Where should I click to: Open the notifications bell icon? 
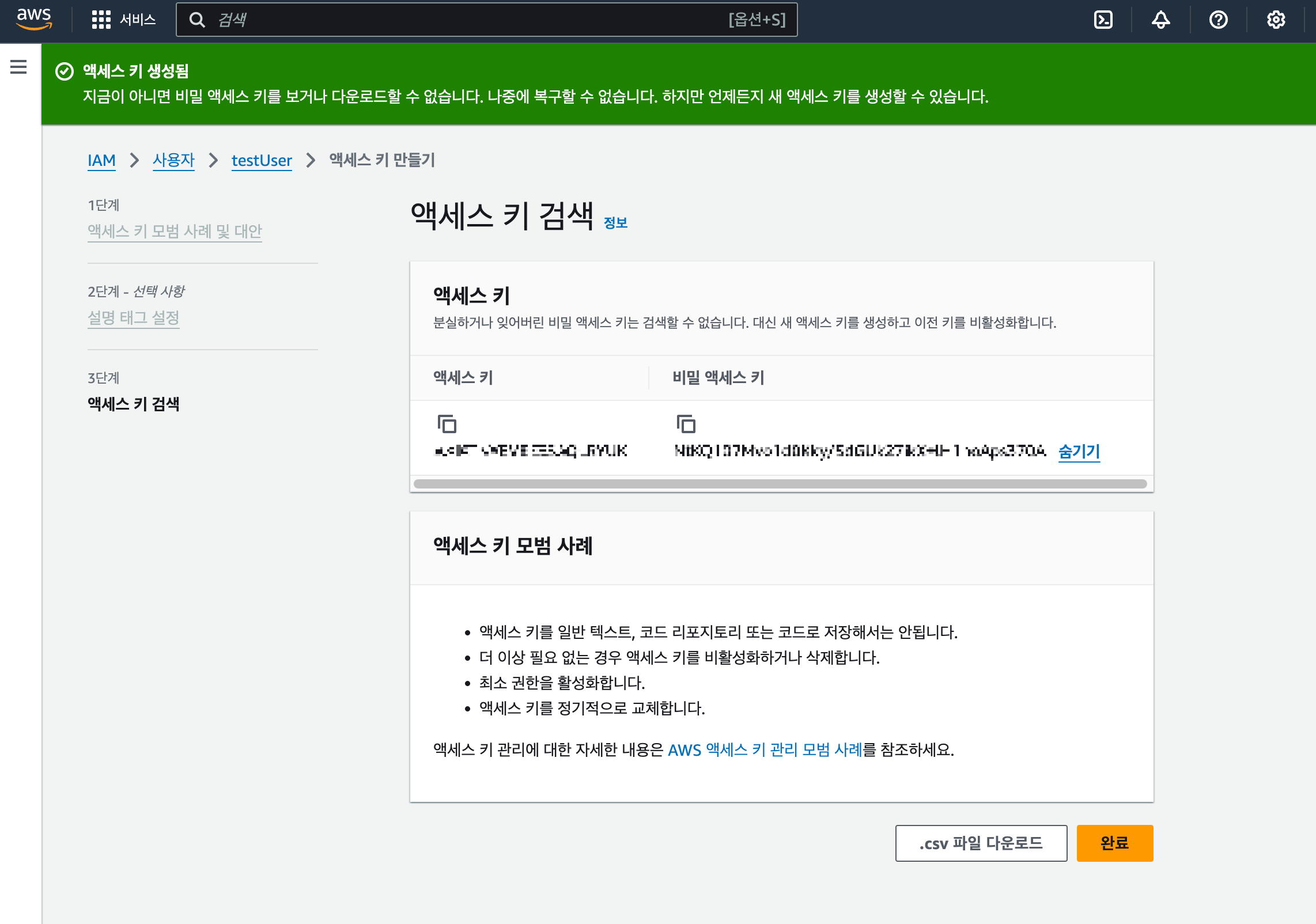click(x=1160, y=20)
